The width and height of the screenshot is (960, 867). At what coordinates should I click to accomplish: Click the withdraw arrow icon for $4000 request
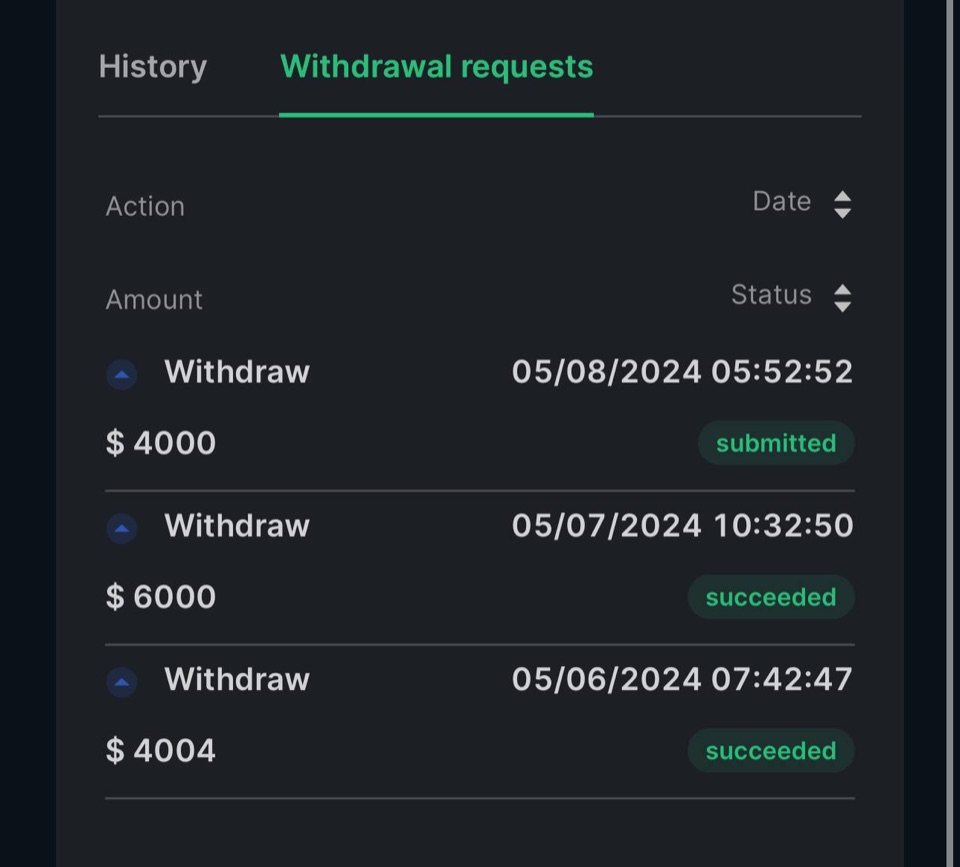coord(121,374)
